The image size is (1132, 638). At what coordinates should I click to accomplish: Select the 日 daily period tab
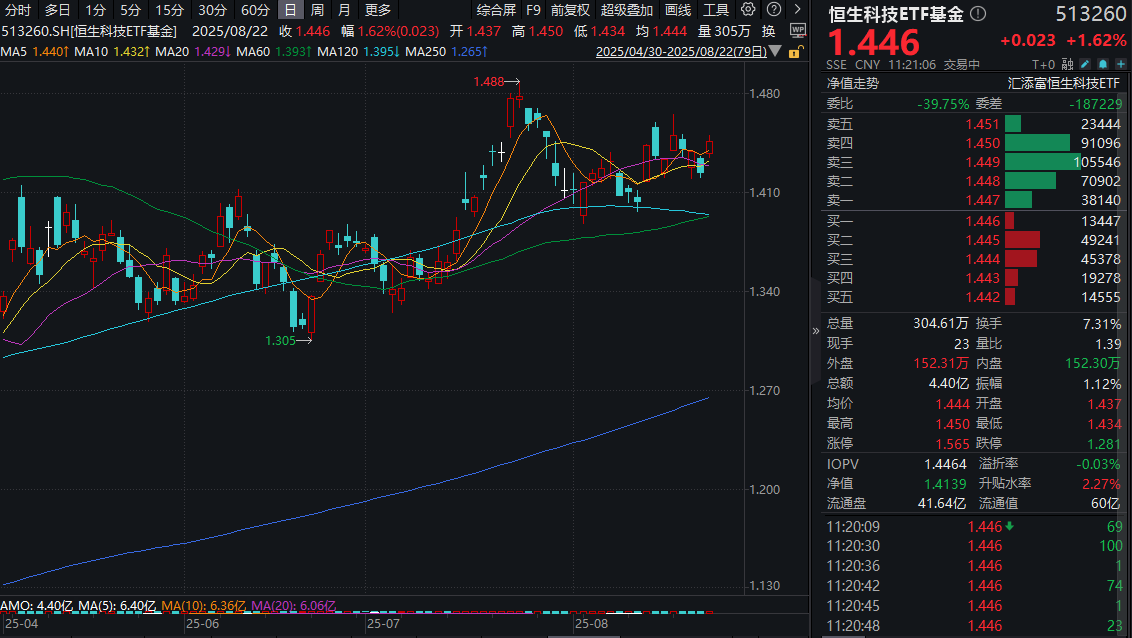click(x=290, y=10)
